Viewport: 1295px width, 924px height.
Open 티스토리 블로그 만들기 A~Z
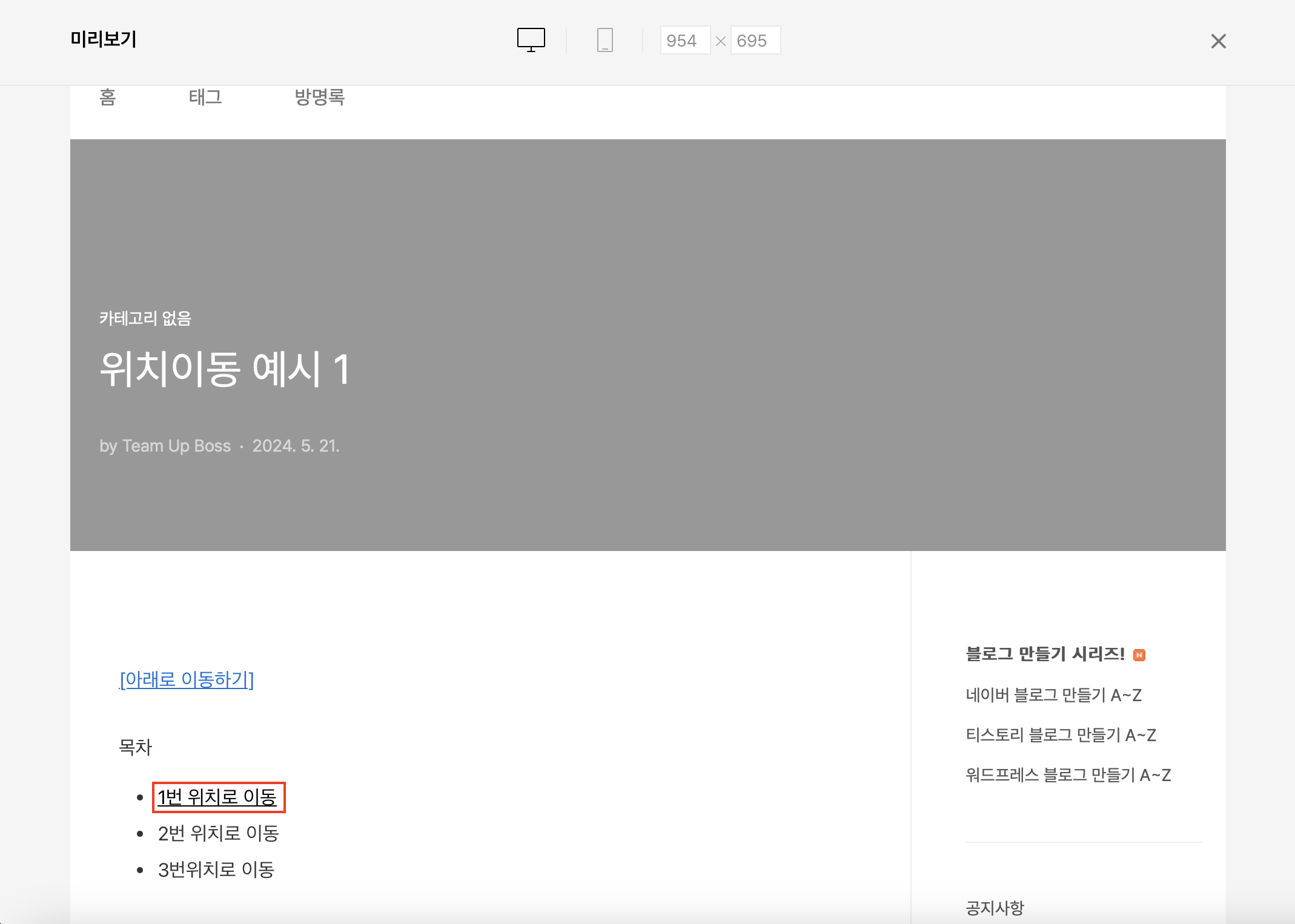point(1061,735)
